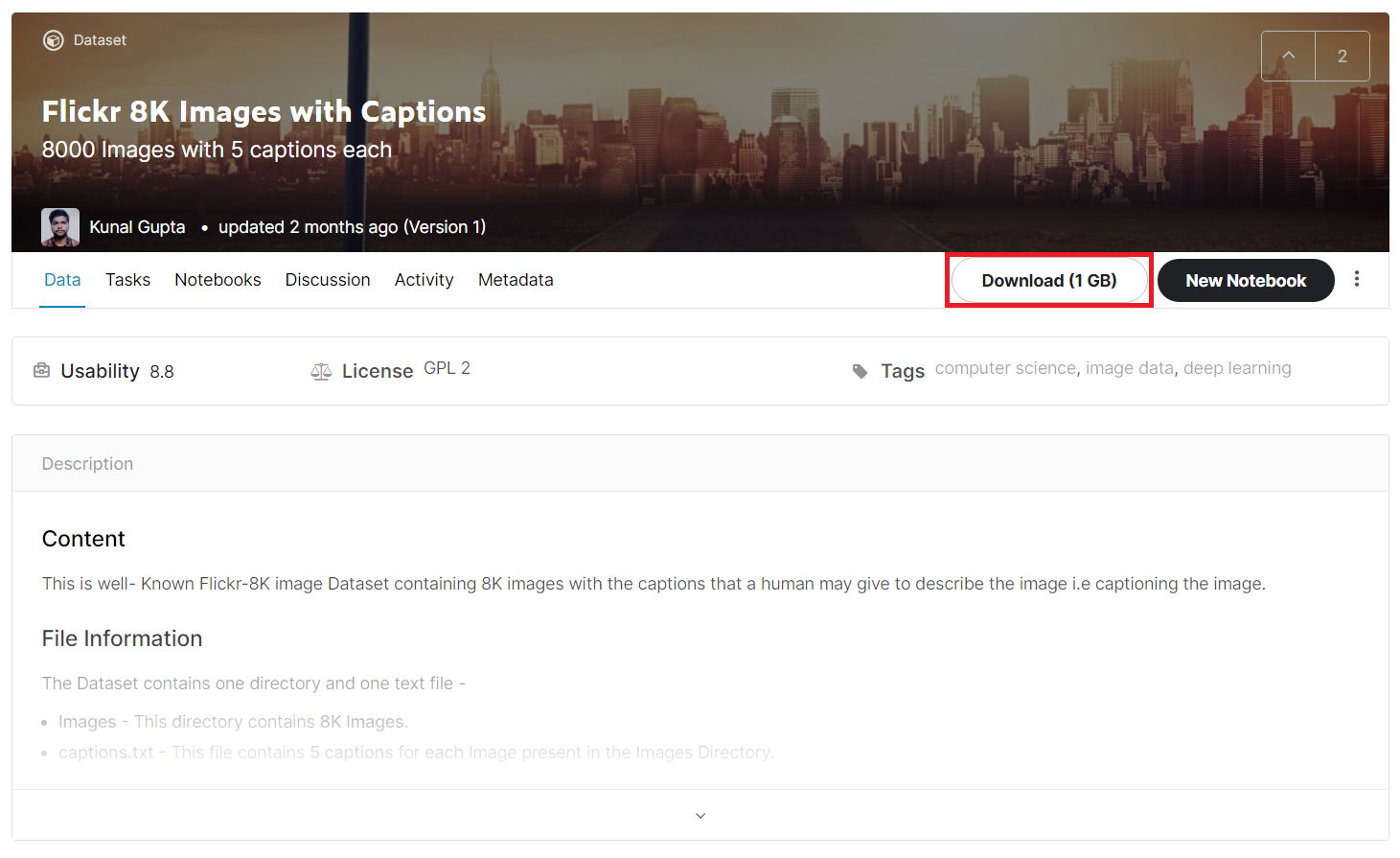Viewport: 1400px width, 858px height.
Task: Click the captions.txt bullet item
Action: coord(416,753)
